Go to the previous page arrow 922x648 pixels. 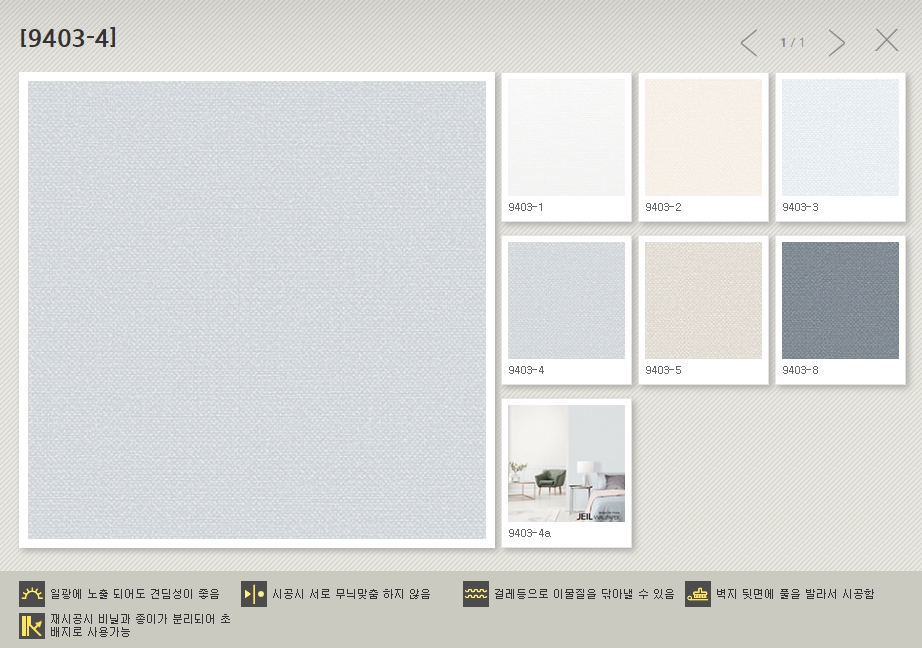tap(749, 43)
